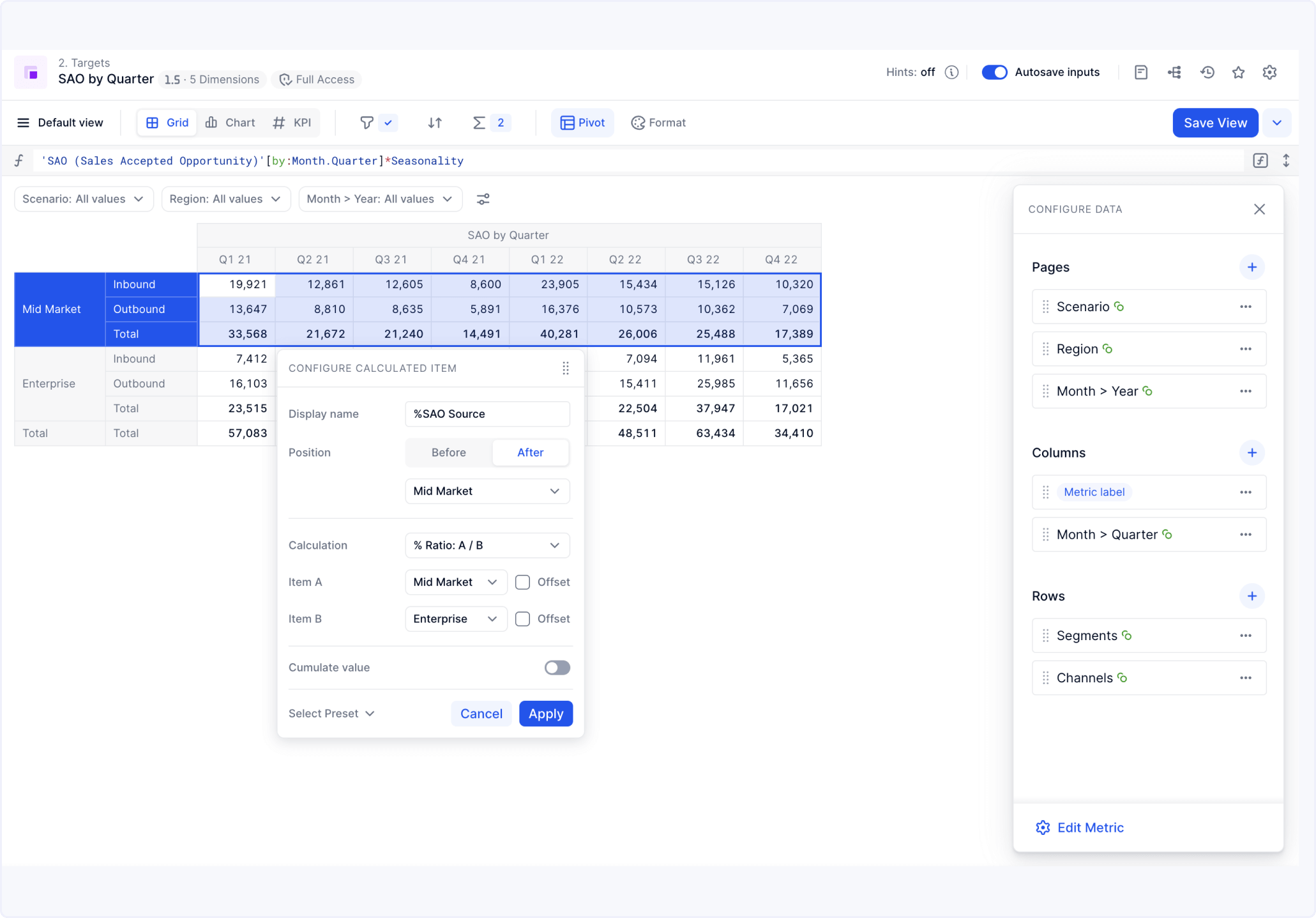
Task: Apply the calculated item configuration
Action: [x=545, y=714]
